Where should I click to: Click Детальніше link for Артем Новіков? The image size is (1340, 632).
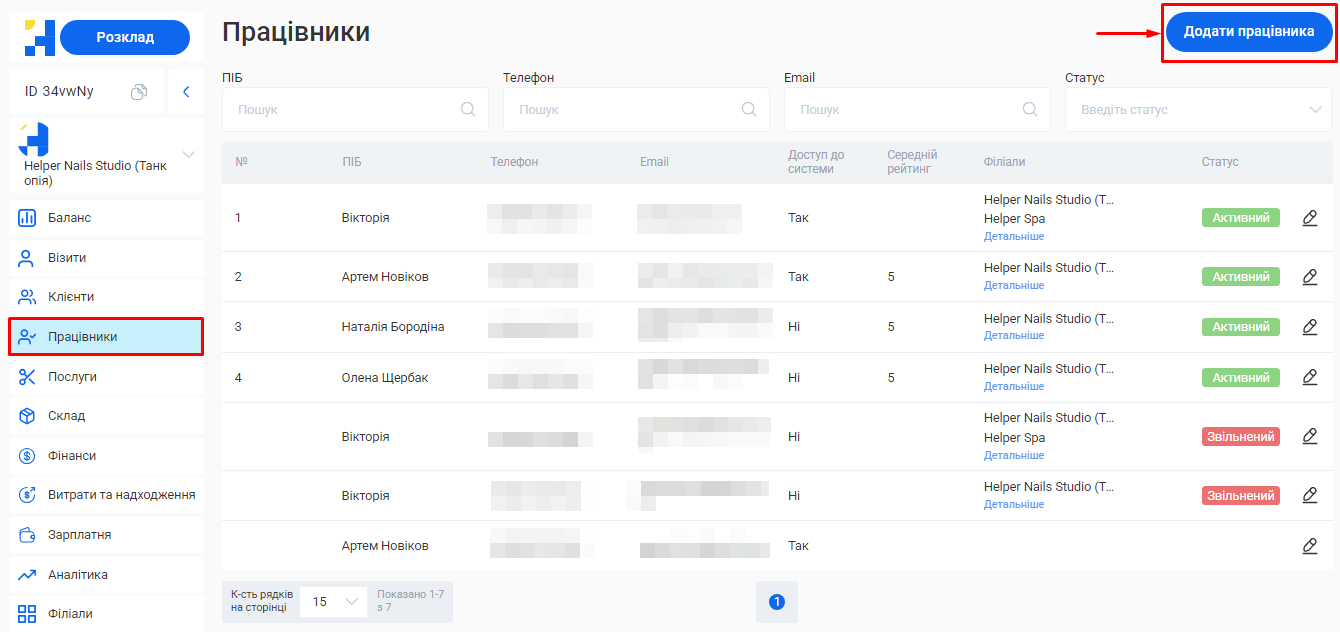pos(1013,286)
